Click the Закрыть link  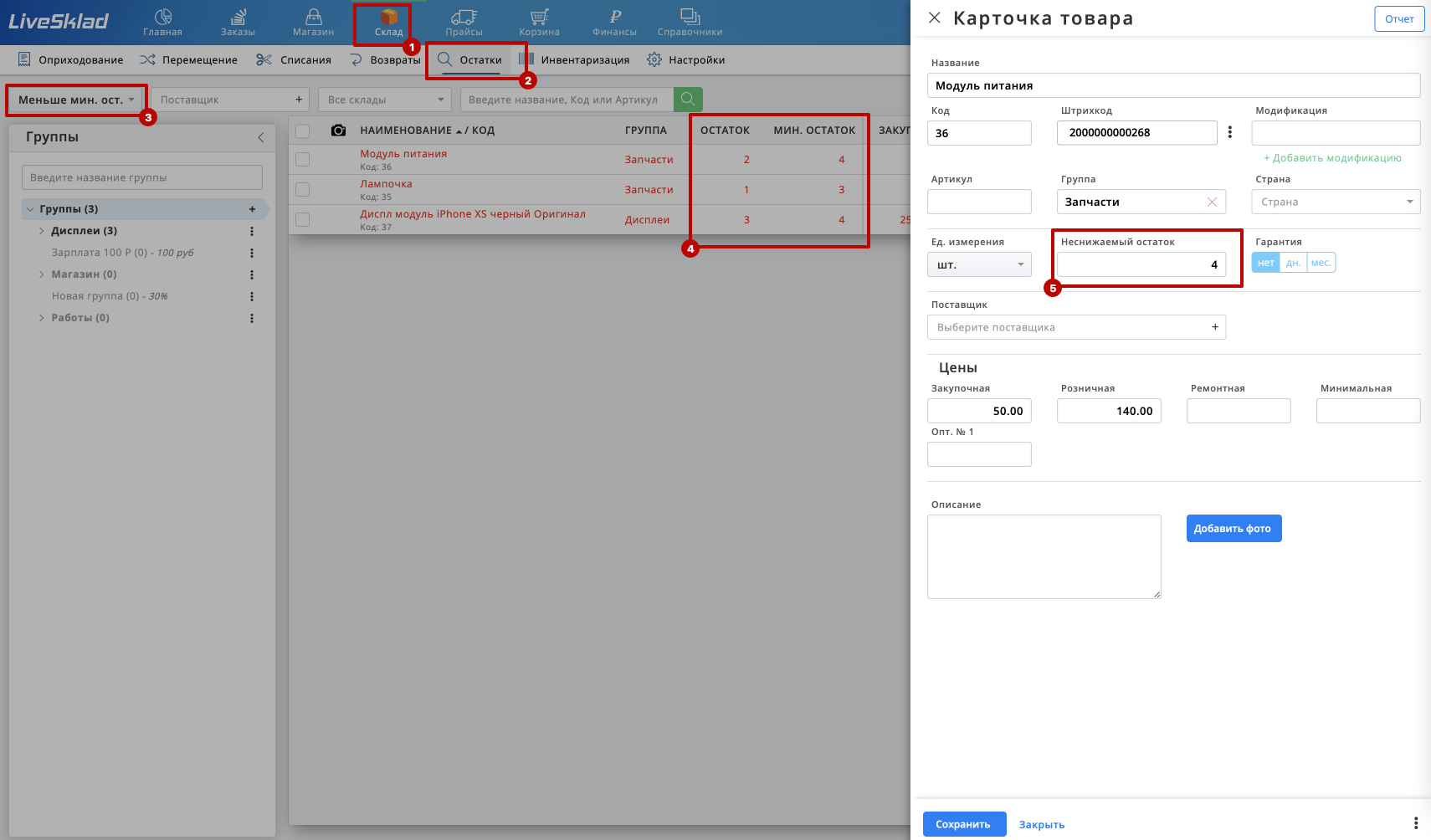[1042, 824]
